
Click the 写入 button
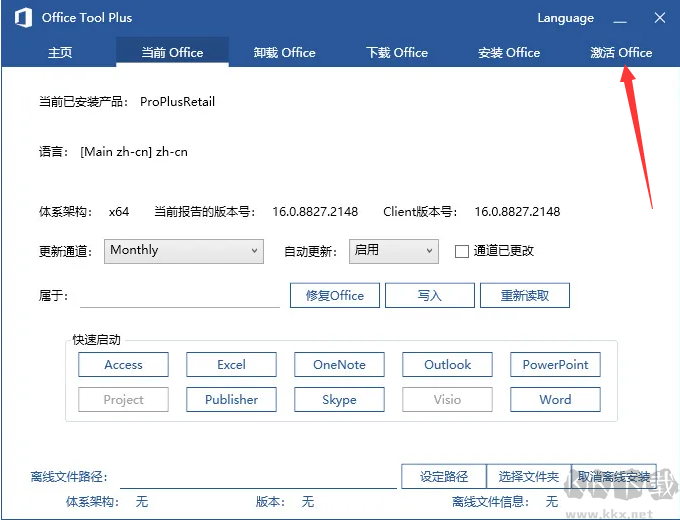(x=430, y=295)
